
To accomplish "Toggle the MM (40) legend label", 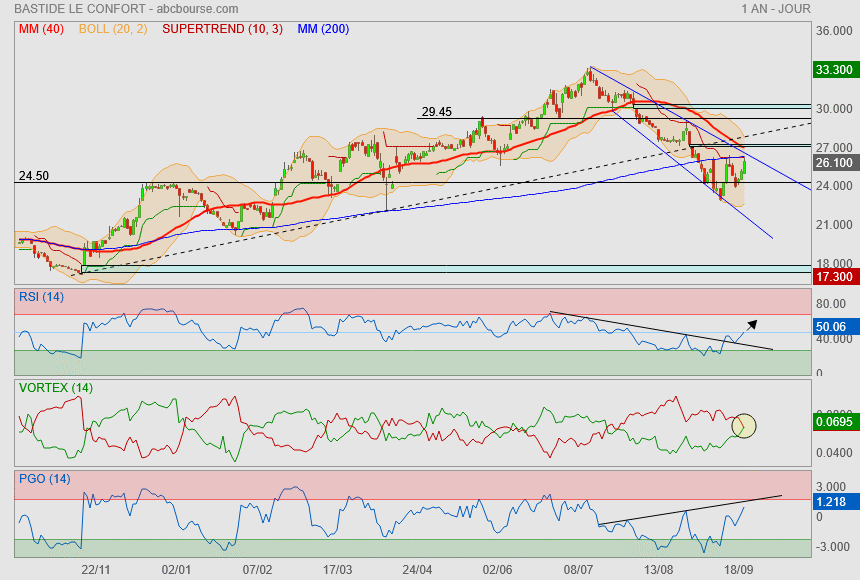I will (42, 29).
